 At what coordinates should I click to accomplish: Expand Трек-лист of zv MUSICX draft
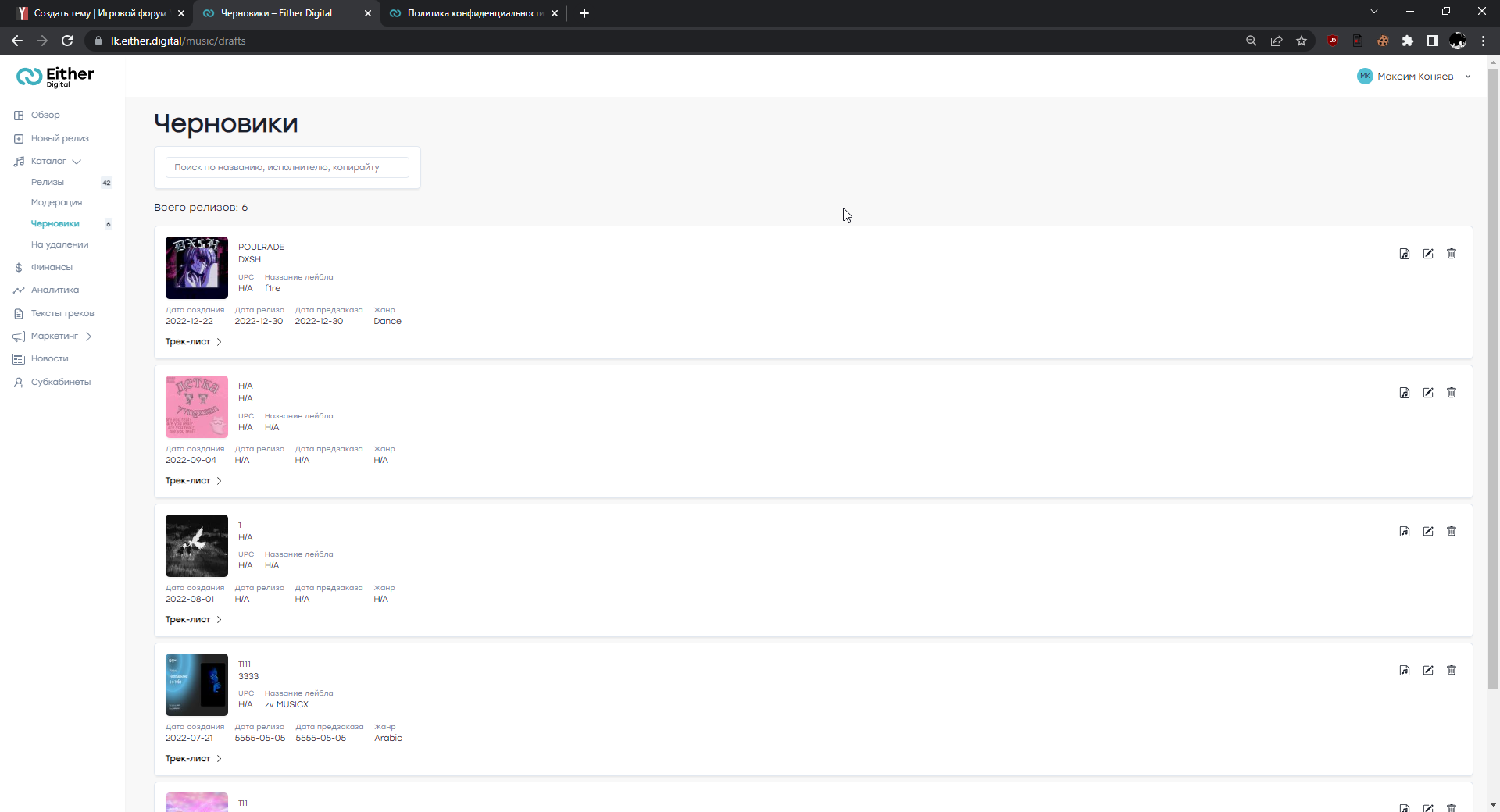click(194, 759)
